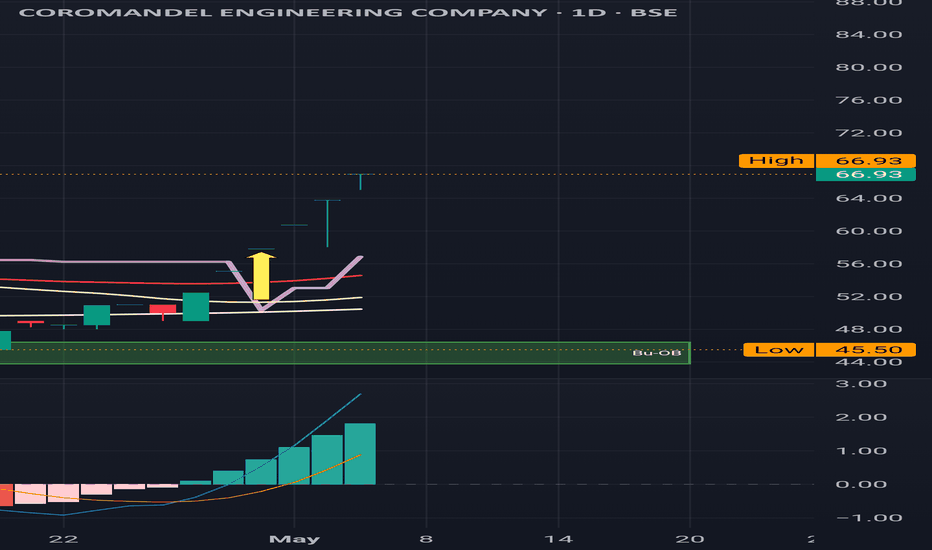Select the red candle body near 50
This screenshot has width=932, height=550.
(x=162, y=309)
